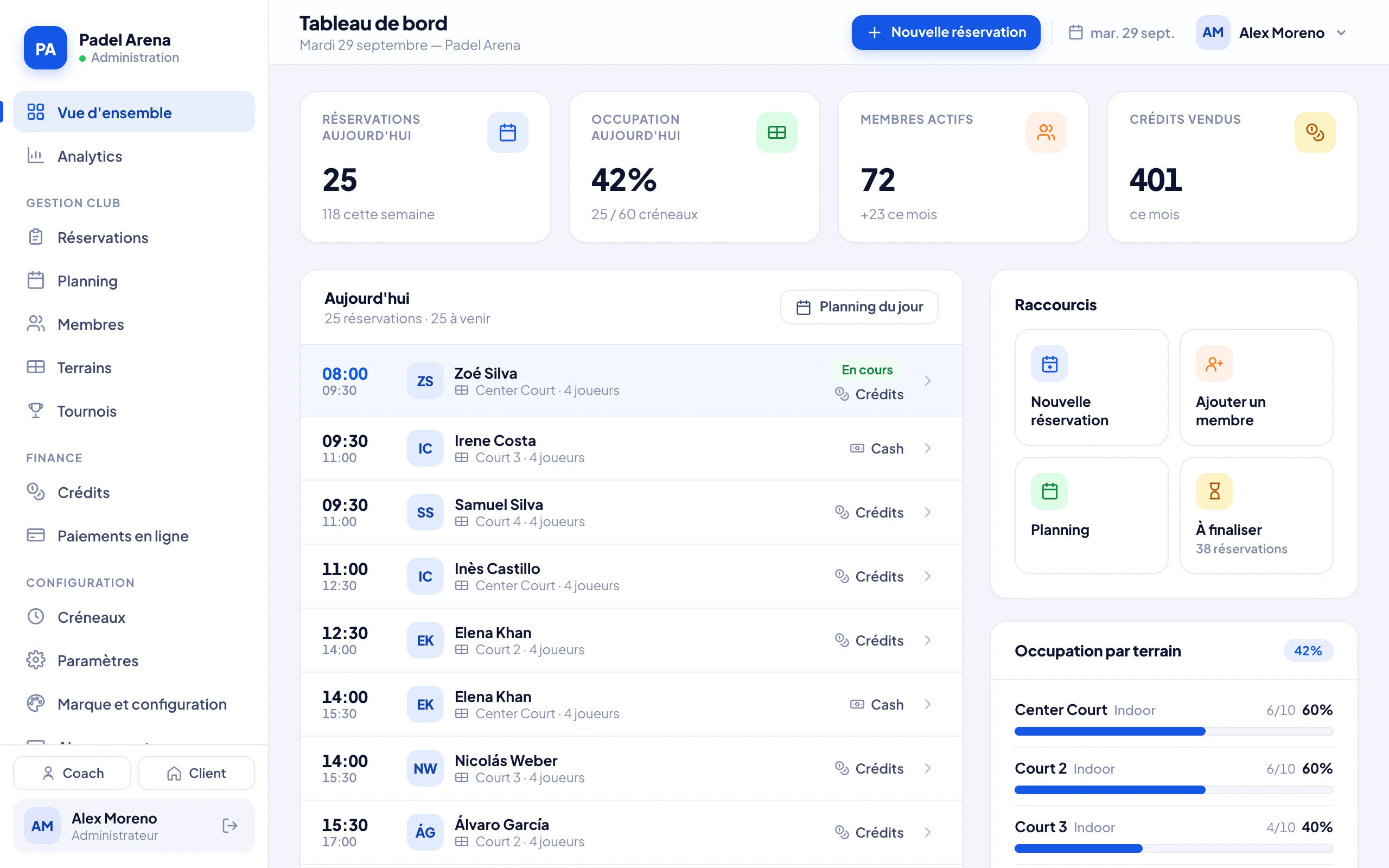Open the Tournois sidebar item
Screen dimensions: 1389x868
(x=133, y=411)
